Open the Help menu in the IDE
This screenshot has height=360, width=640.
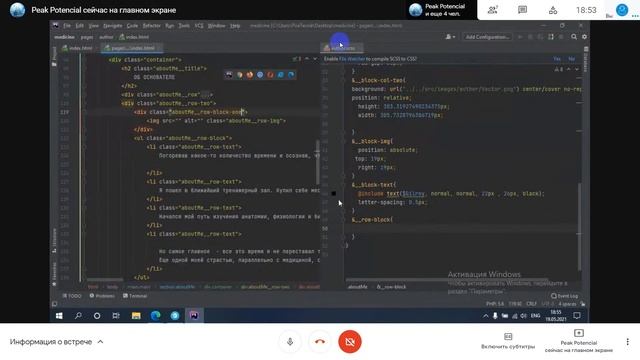(x=235, y=26)
